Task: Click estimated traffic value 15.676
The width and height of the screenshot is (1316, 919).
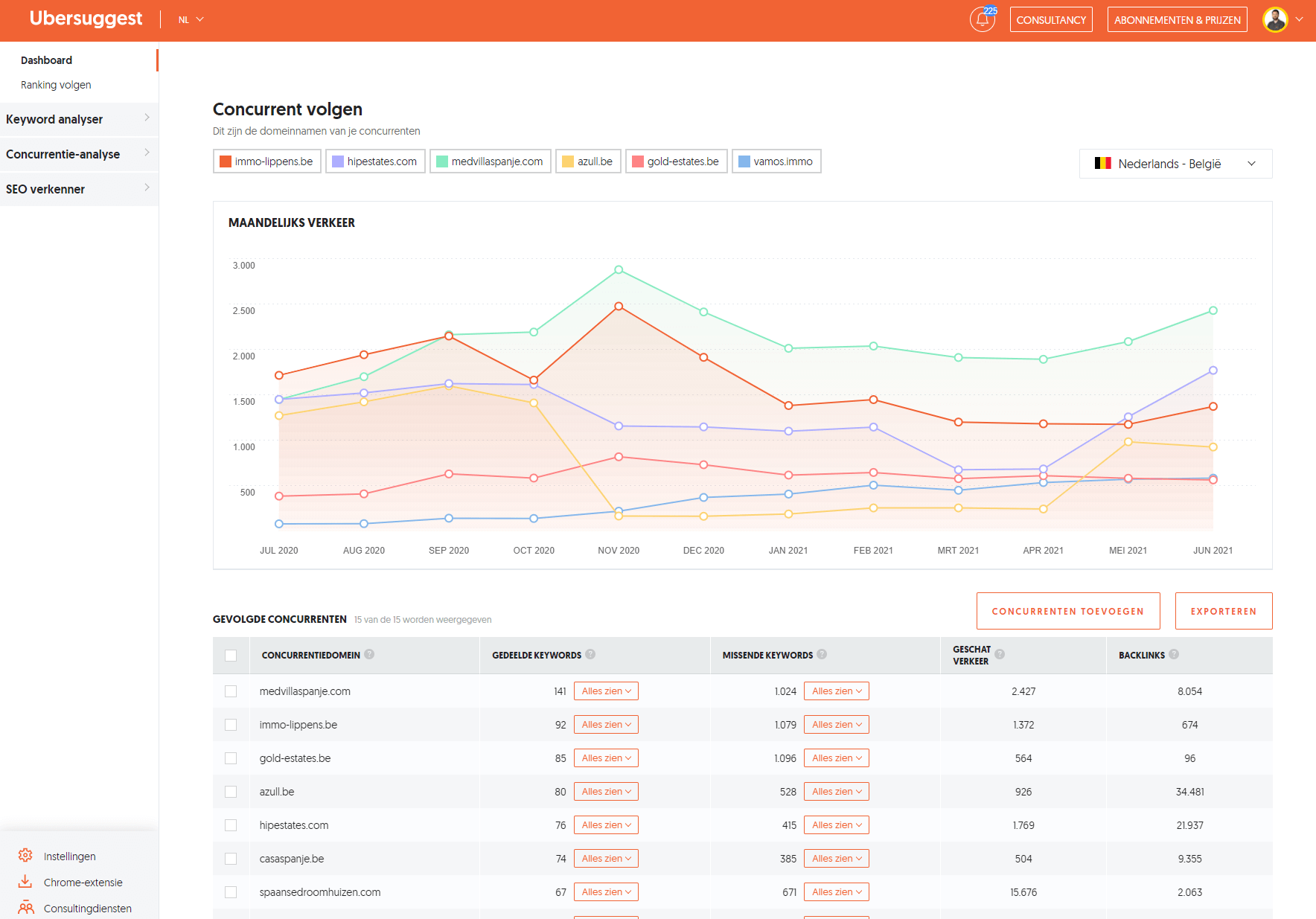Action: (1023, 892)
